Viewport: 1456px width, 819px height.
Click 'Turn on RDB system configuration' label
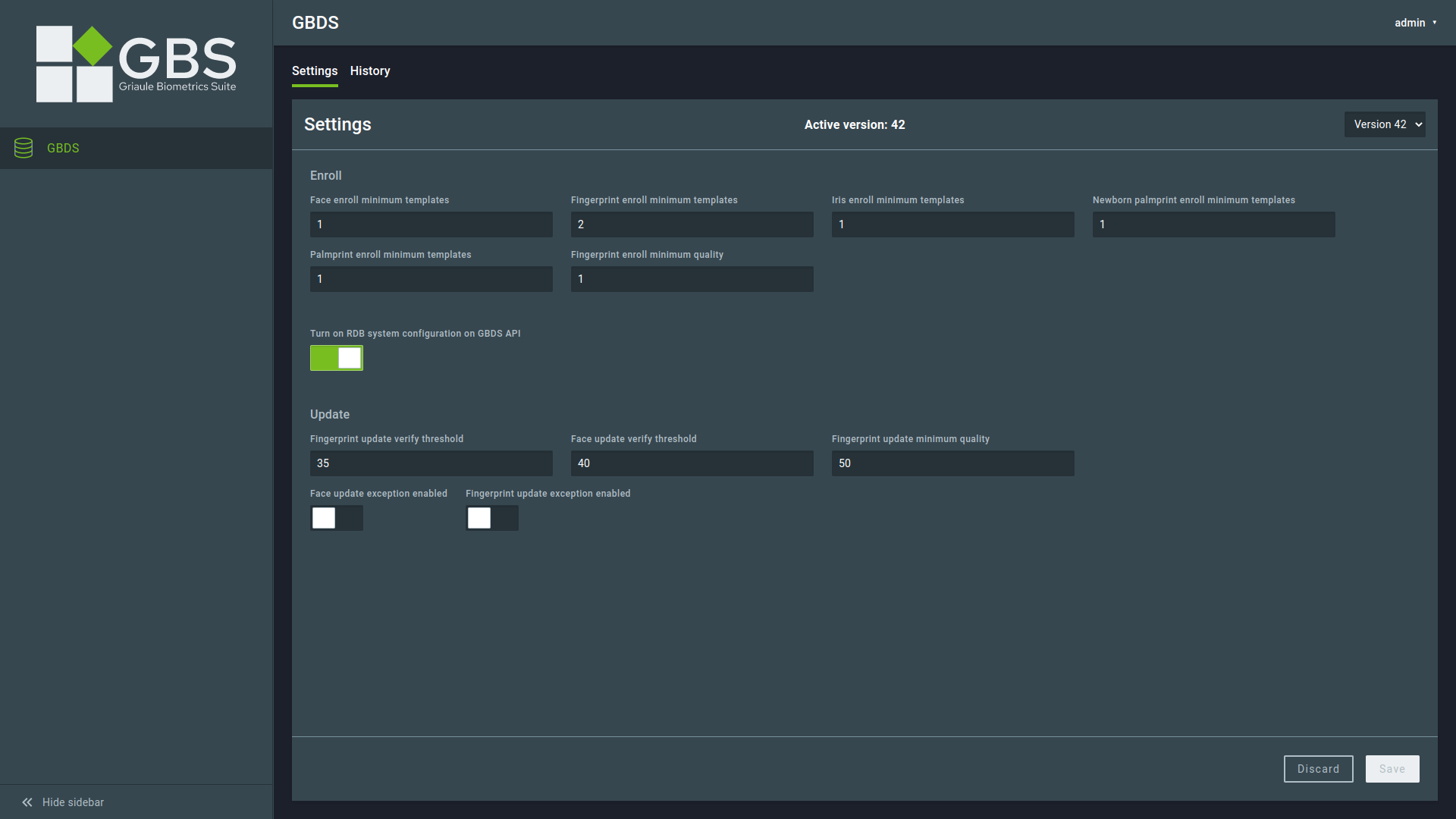[x=416, y=334]
